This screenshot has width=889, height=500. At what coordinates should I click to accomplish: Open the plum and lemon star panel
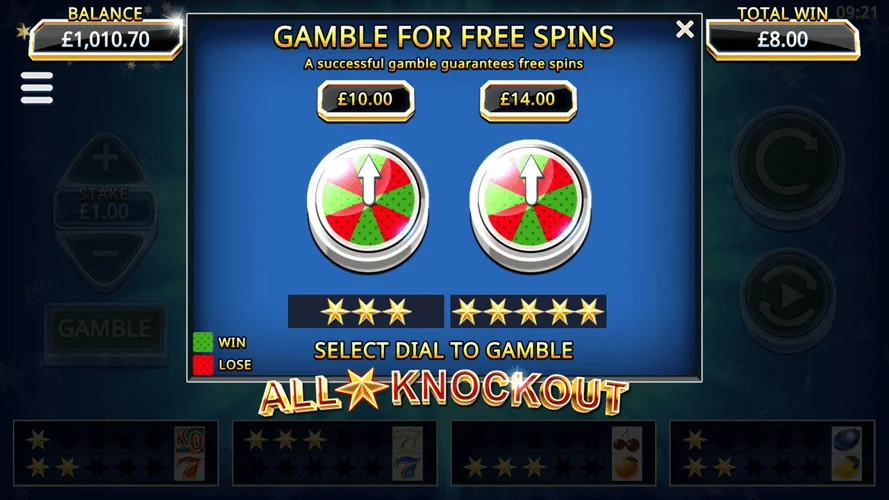772,453
